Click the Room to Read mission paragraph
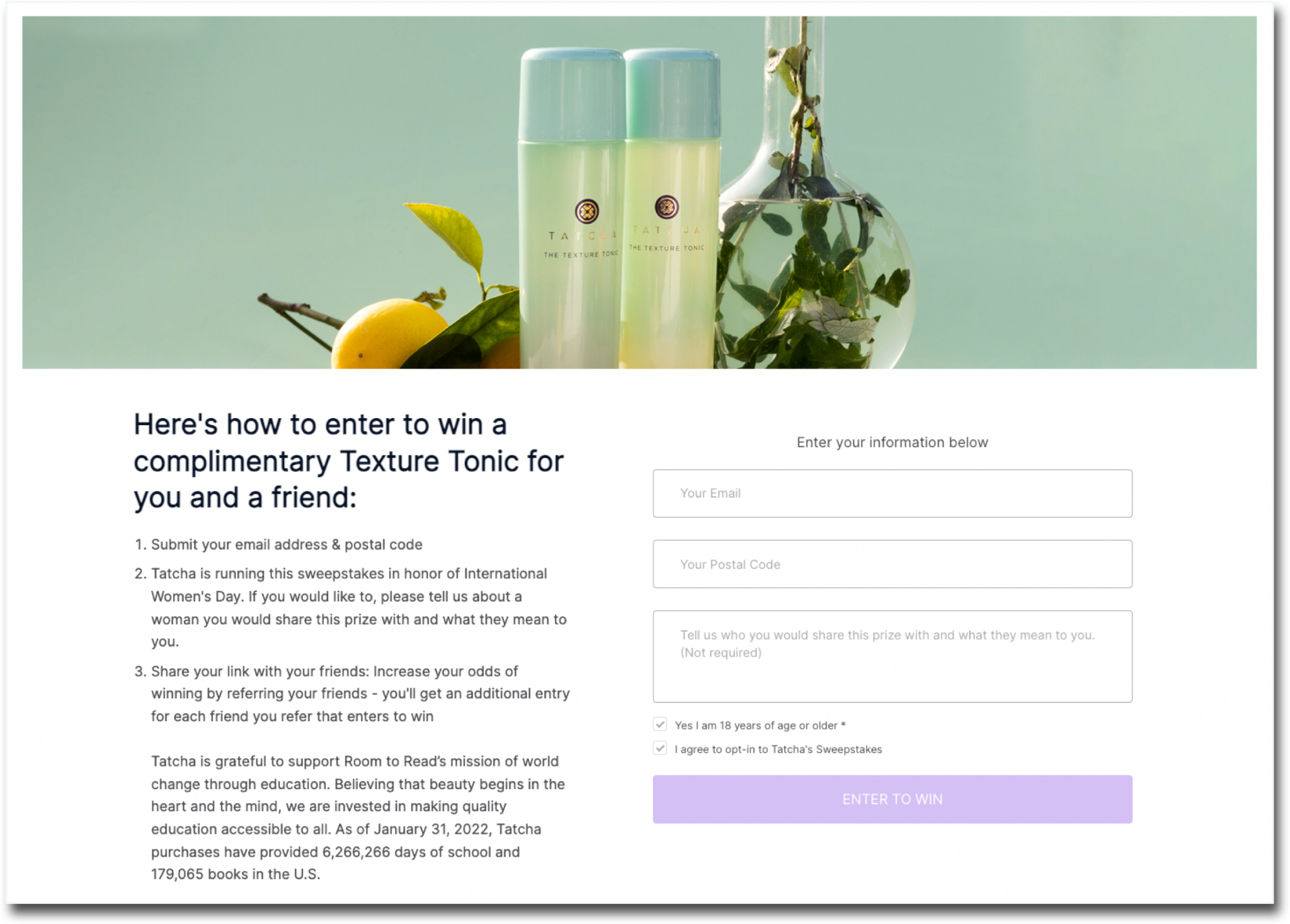This screenshot has height=924, width=1290. [x=358, y=818]
